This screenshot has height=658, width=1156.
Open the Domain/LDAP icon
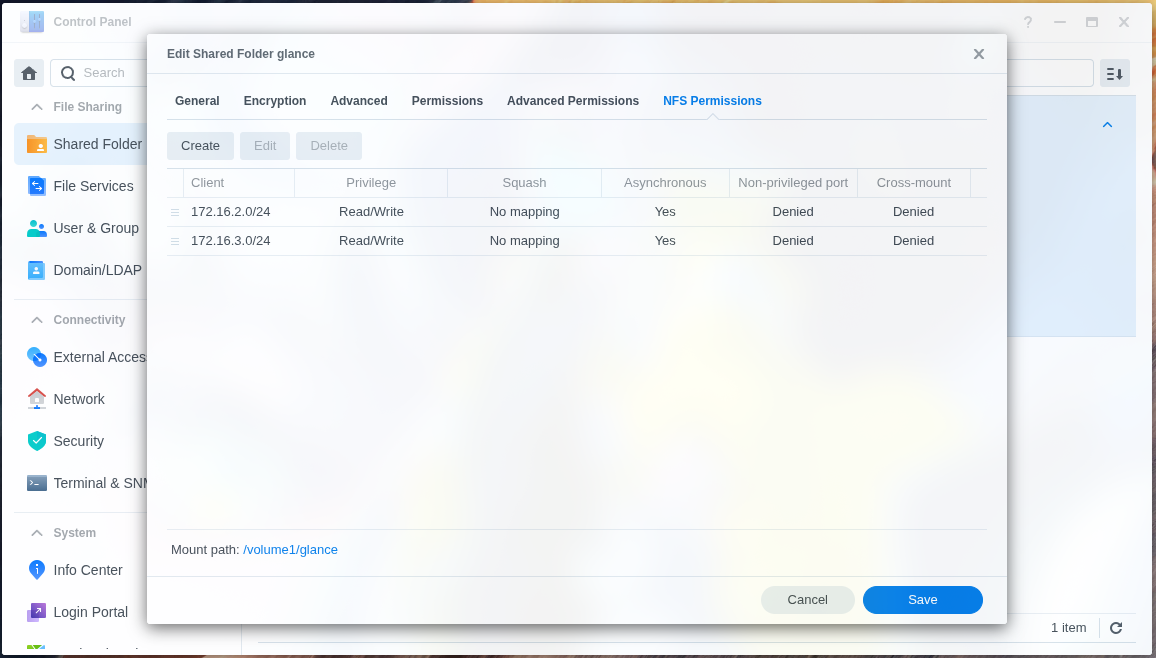pyautogui.click(x=36, y=270)
